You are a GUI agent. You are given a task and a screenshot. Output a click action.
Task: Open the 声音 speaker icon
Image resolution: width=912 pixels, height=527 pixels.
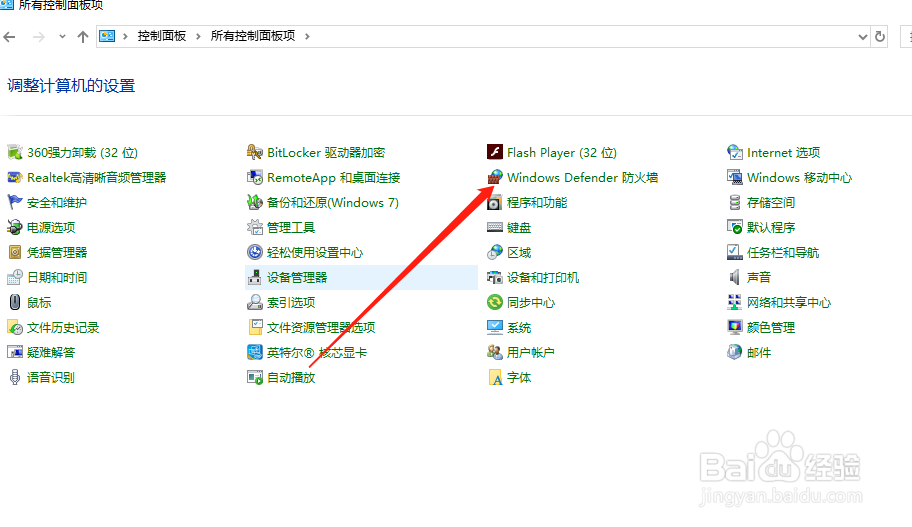tap(735, 277)
